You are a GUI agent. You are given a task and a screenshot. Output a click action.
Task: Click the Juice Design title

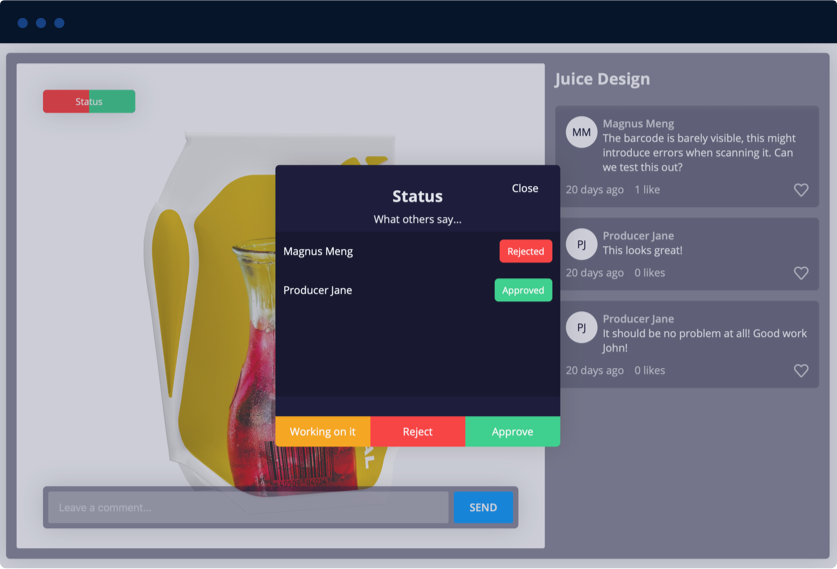[x=602, y=79]
